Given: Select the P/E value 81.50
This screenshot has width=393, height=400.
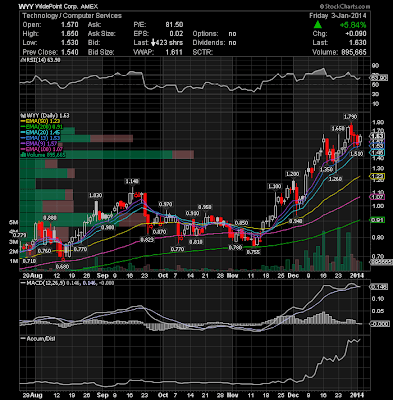Looking at the screenshot, I should 174,25.
